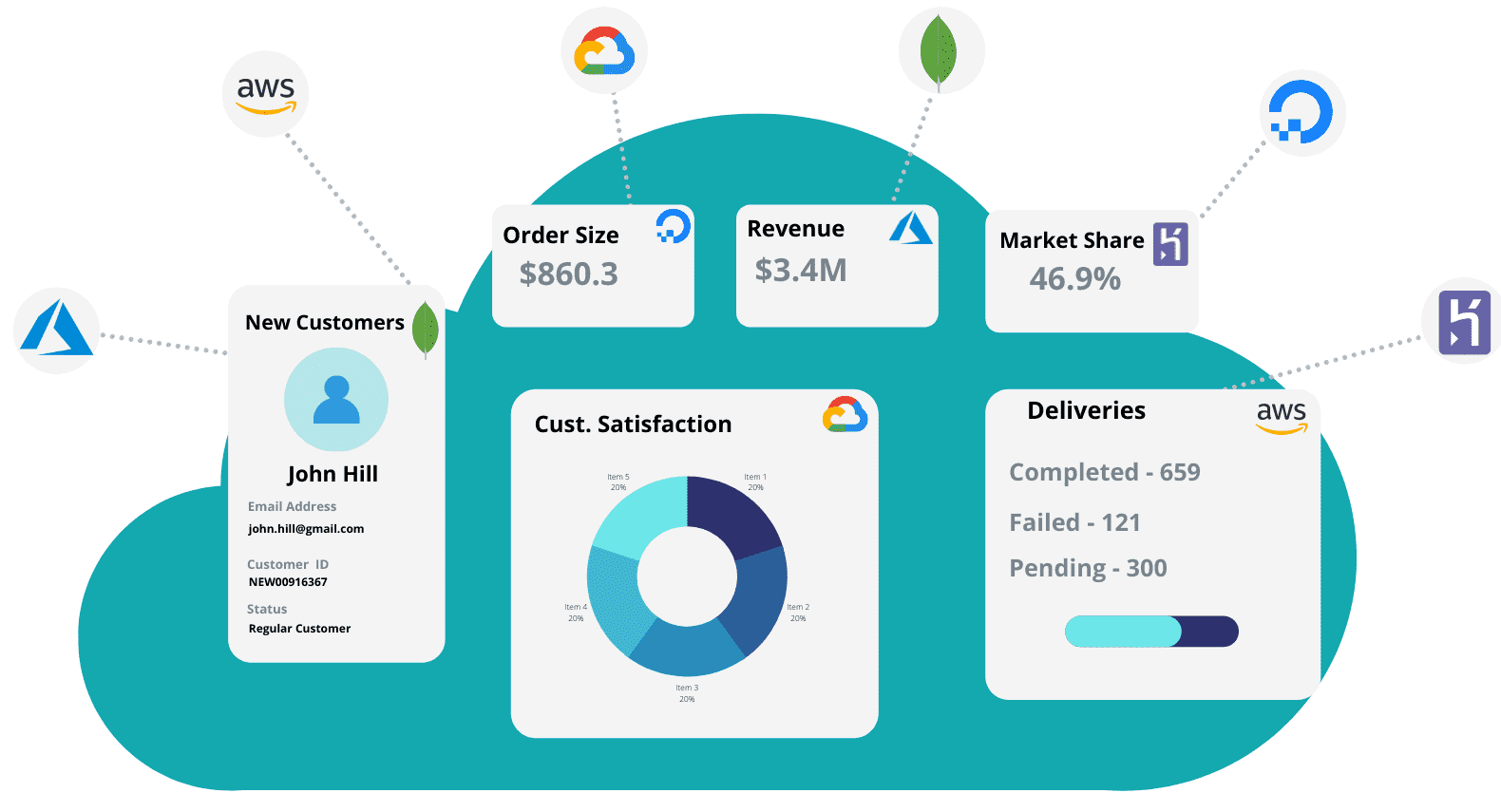The width and height of the screenshot is (1501, 812).
Task: Click the large Google Cloud logo bubble
Action: pos(604,50)
